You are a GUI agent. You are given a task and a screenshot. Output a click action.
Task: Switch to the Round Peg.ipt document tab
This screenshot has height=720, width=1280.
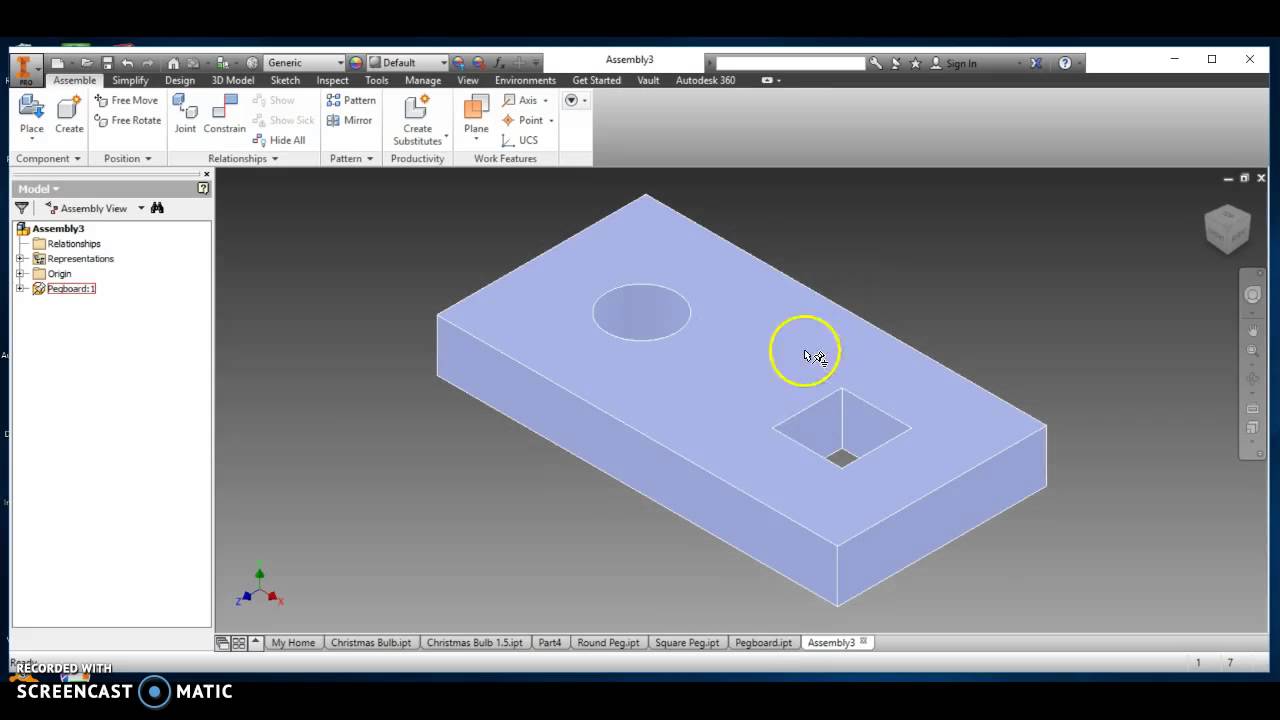click(608, 643)
